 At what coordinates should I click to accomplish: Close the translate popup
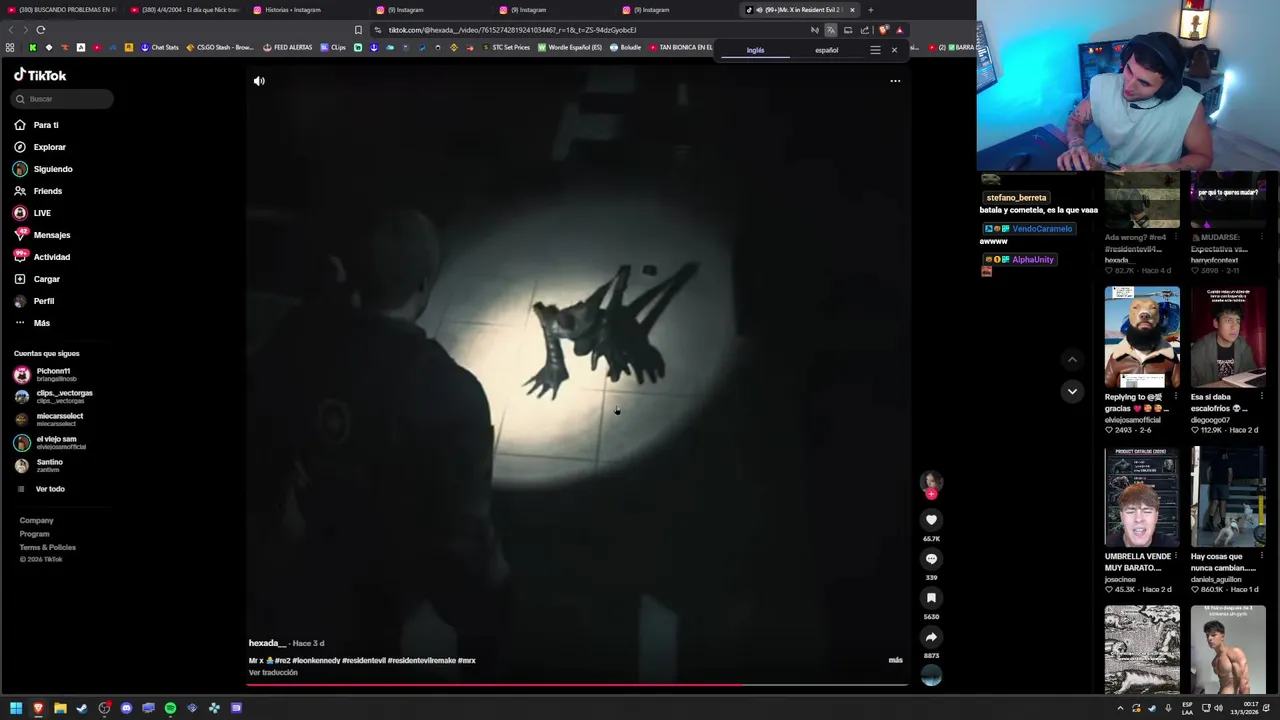(894, 50)
